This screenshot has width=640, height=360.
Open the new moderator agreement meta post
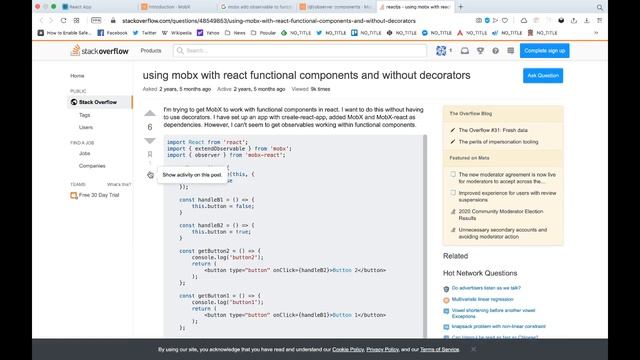pyautogui.click(x=507, y=178)
